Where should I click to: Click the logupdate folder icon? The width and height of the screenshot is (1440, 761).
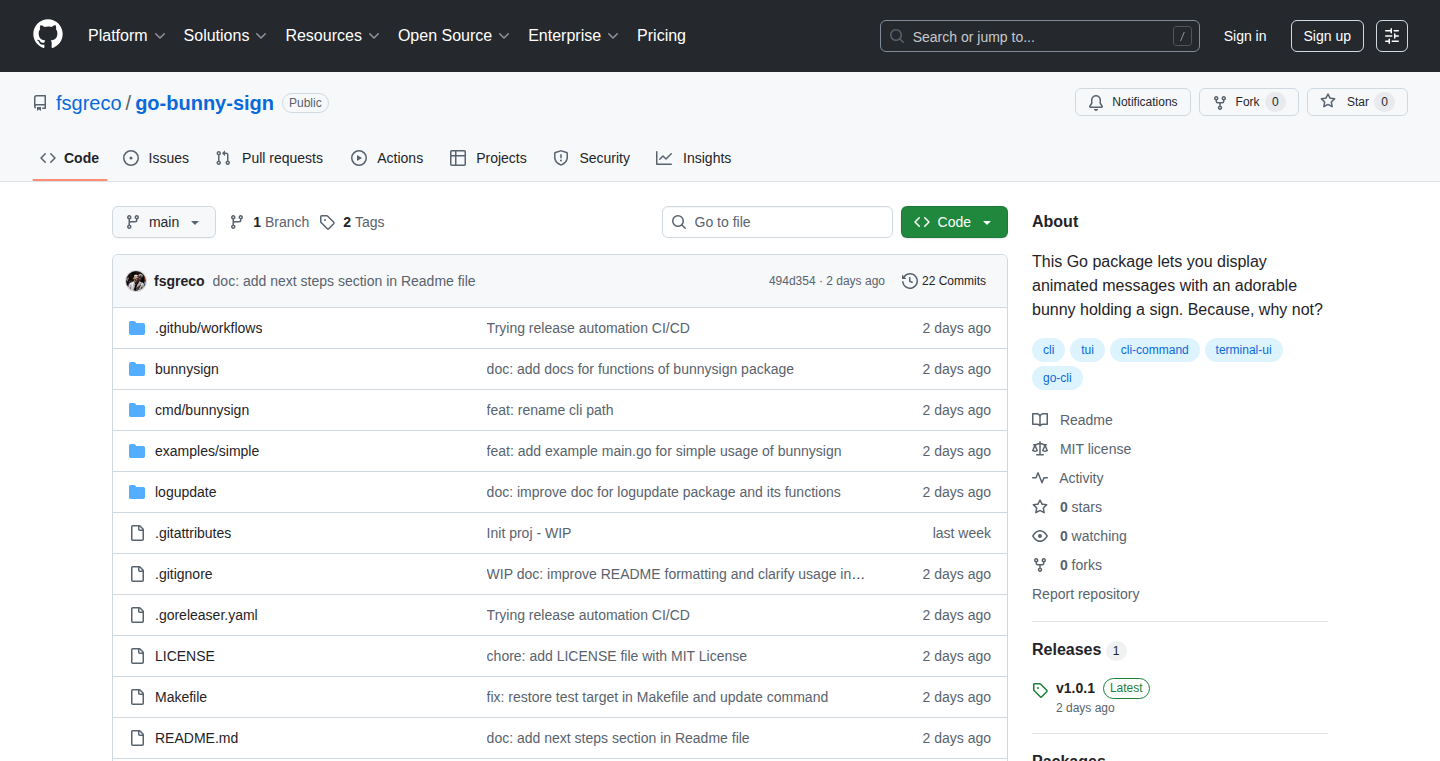pos(137,492)
